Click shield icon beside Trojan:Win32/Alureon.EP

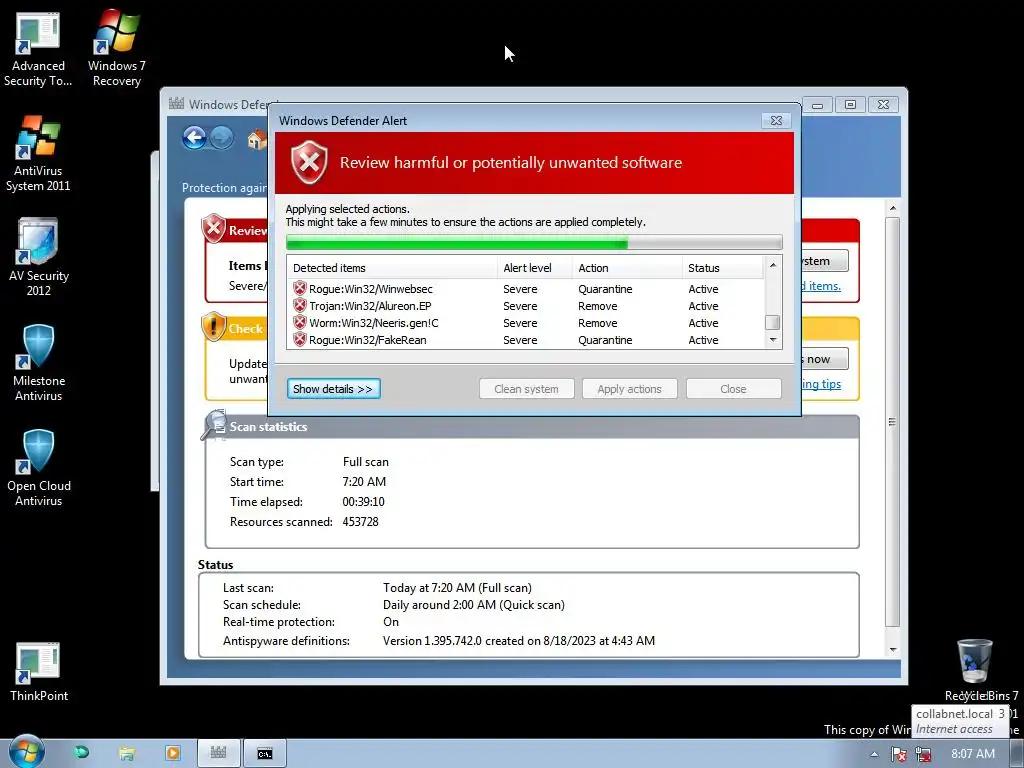(300, 305)
